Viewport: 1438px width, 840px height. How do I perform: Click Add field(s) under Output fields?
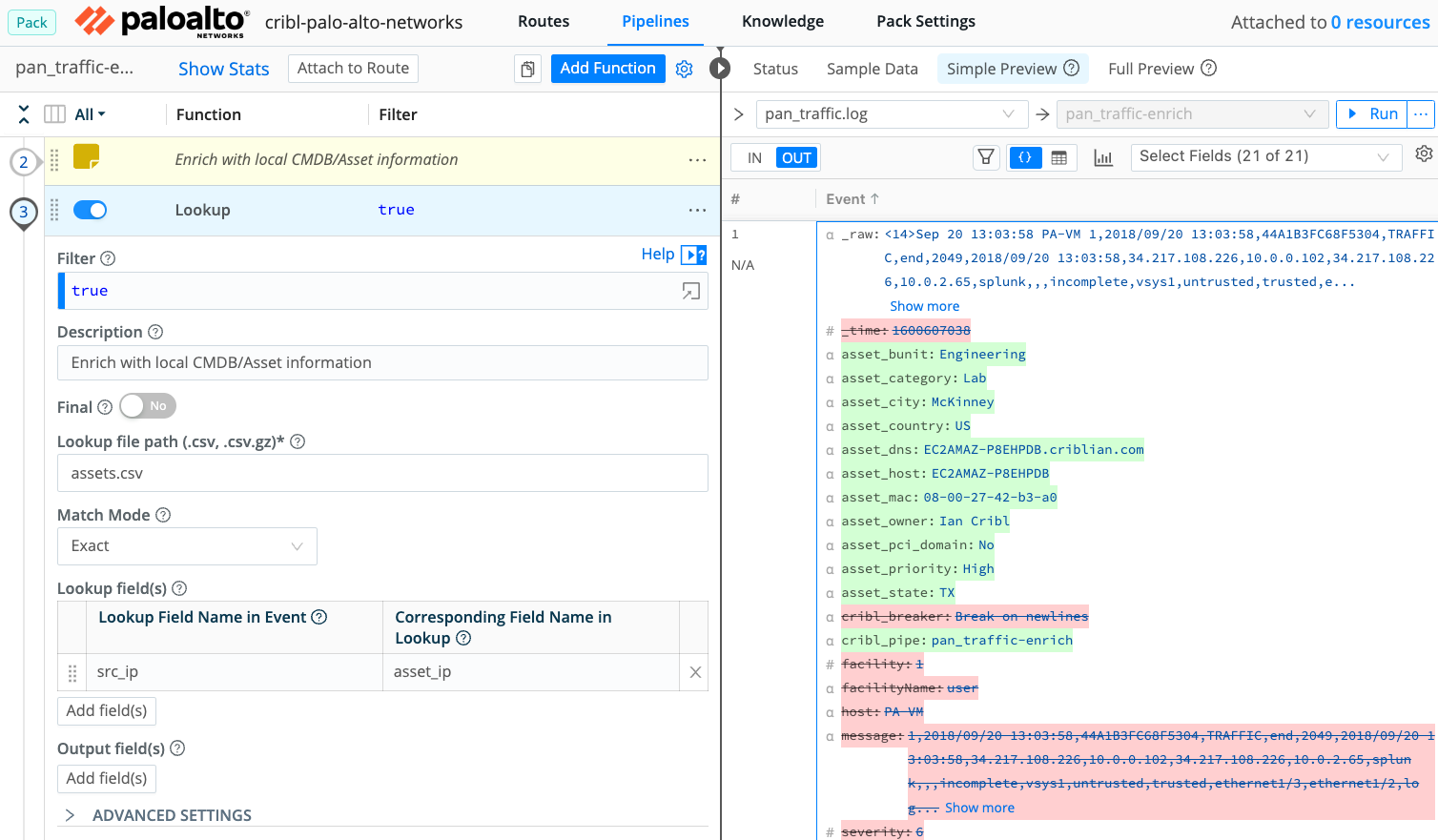(107, 779)
